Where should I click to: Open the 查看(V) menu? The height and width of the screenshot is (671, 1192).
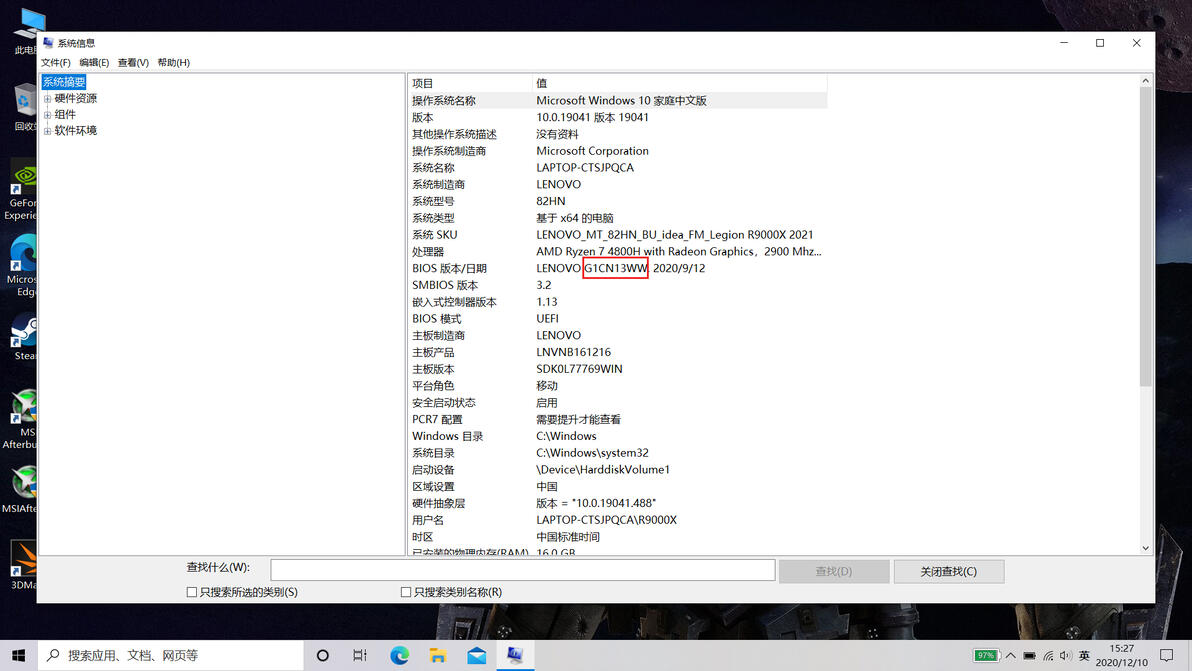(x=133, y=62)
